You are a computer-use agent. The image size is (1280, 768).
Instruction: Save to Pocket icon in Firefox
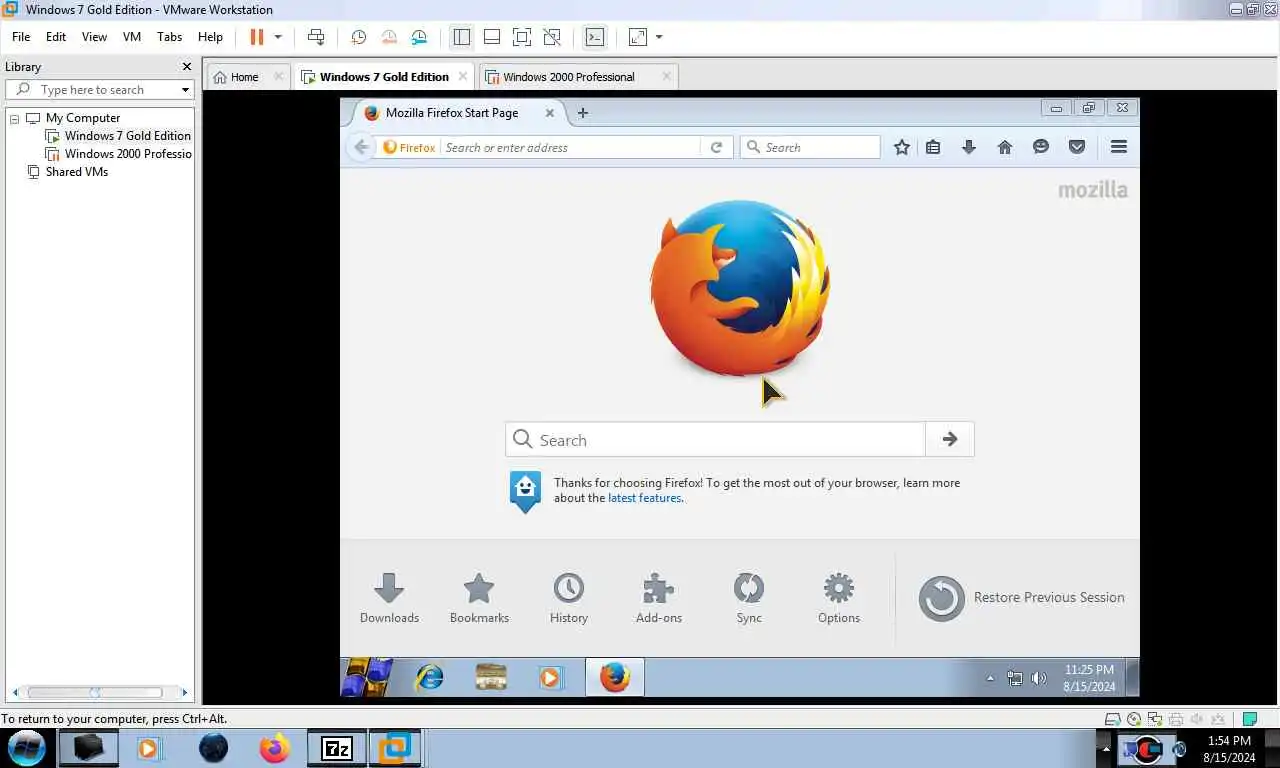click(1077, 147)
